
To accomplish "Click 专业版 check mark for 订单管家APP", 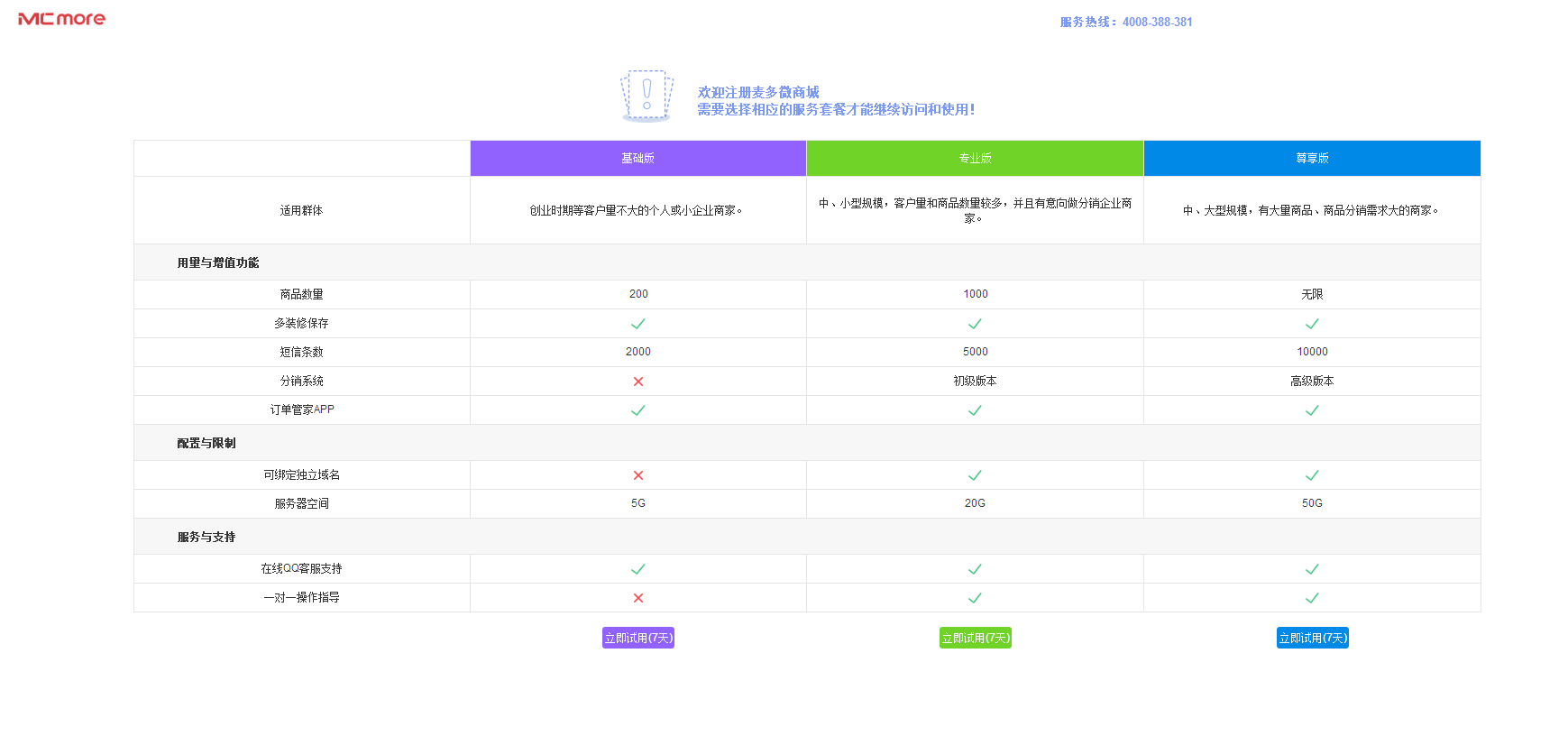I will click(x=975, y=410).
